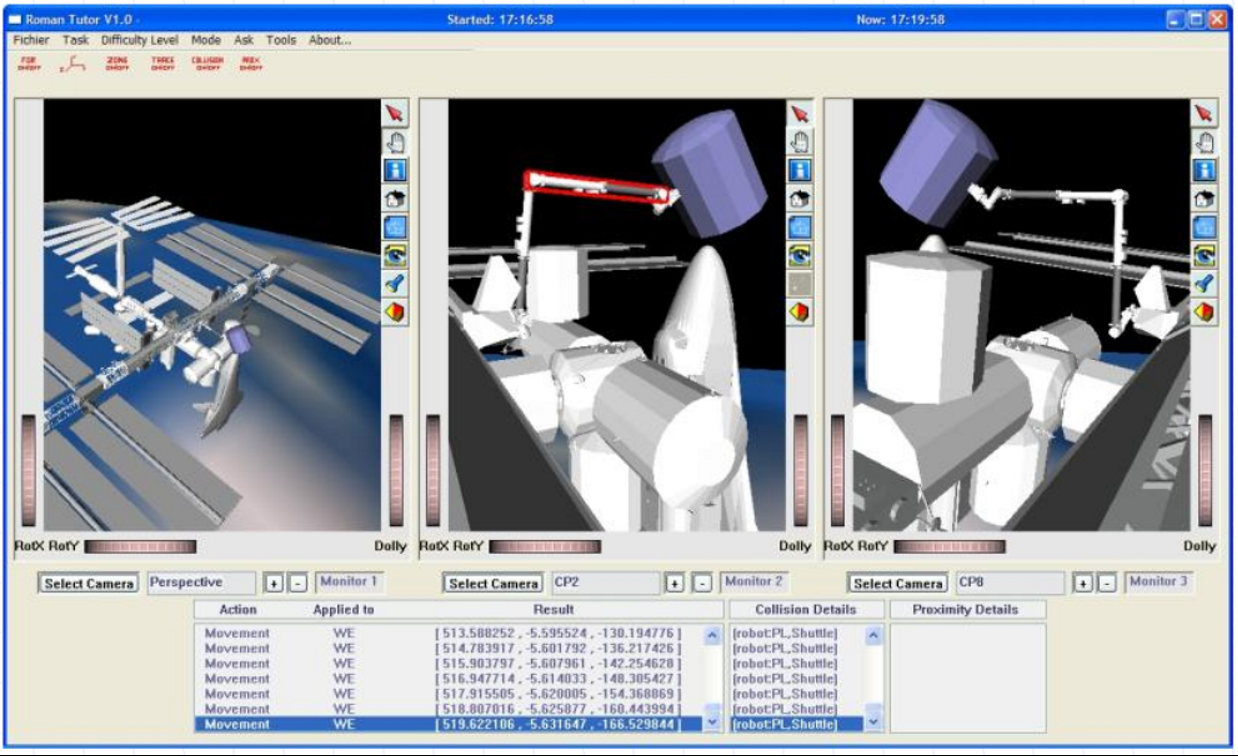Toggle COLLISION on/off in the toolbar
Viewport: 1238px width, 756px height.
(x=207, y=64)
